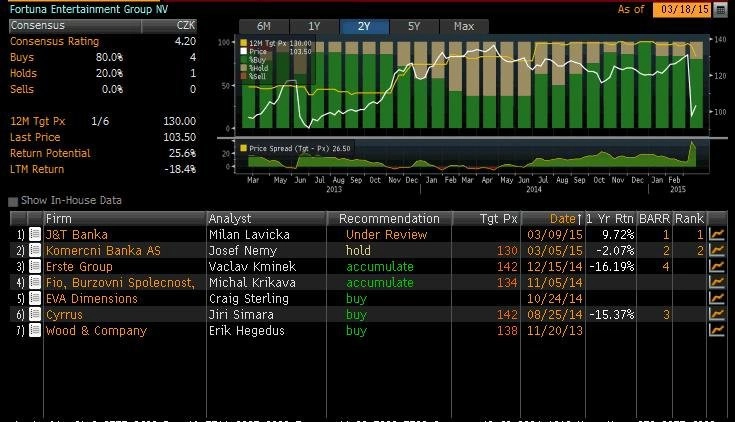This screenshot has height=422, width=735.
Task: Edit the As of date field 03/18/15
Action: point(682,9)
